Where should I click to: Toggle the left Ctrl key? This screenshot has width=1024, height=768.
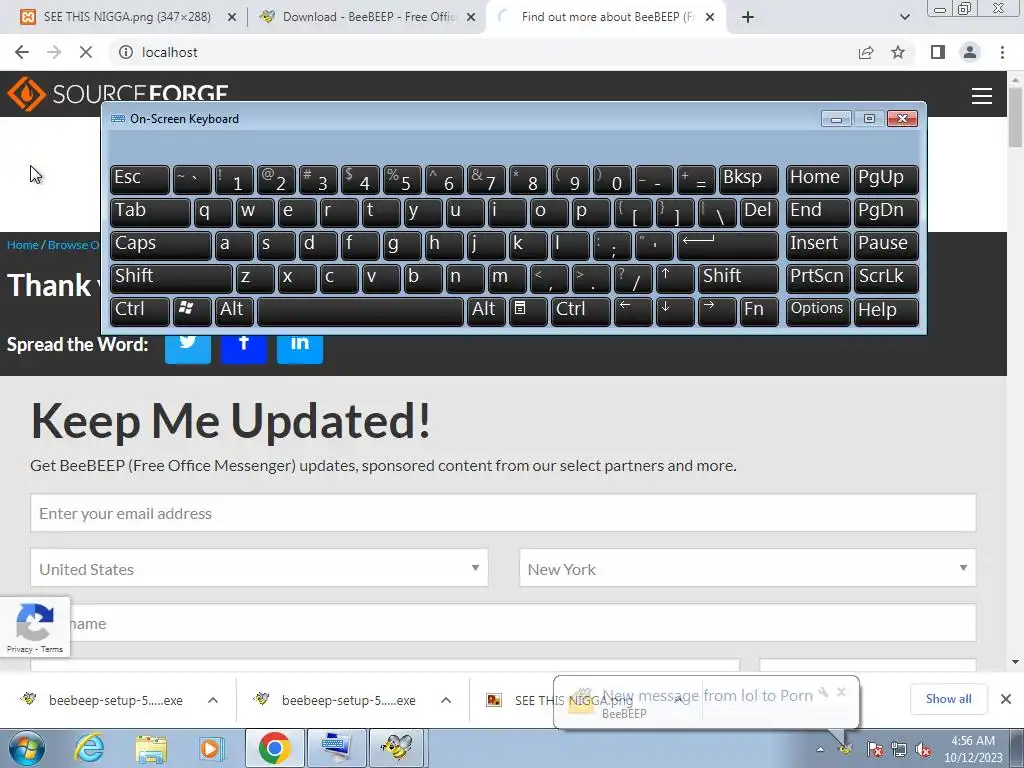pos(140,310)
